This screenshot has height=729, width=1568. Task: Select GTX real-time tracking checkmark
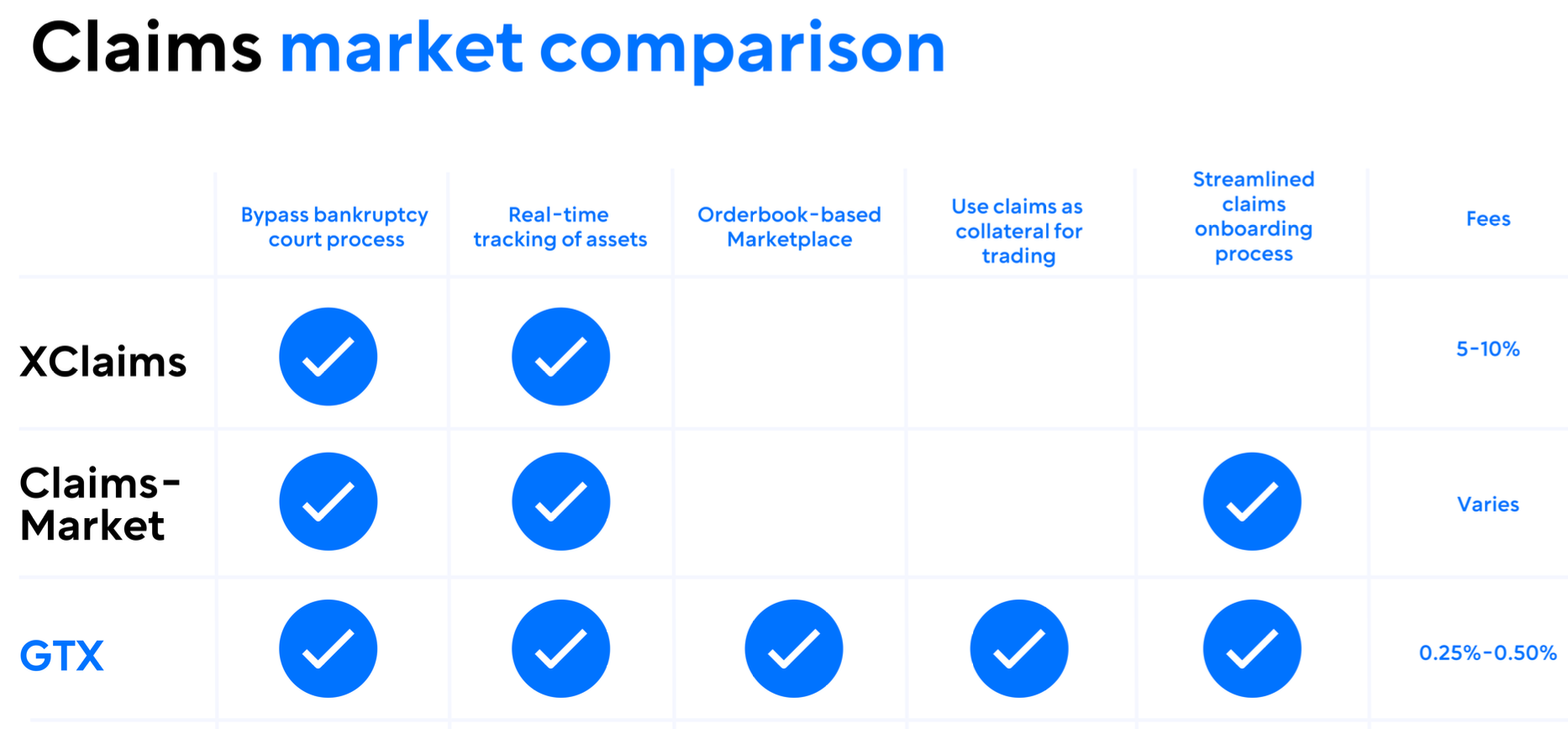tap(560, 648)
